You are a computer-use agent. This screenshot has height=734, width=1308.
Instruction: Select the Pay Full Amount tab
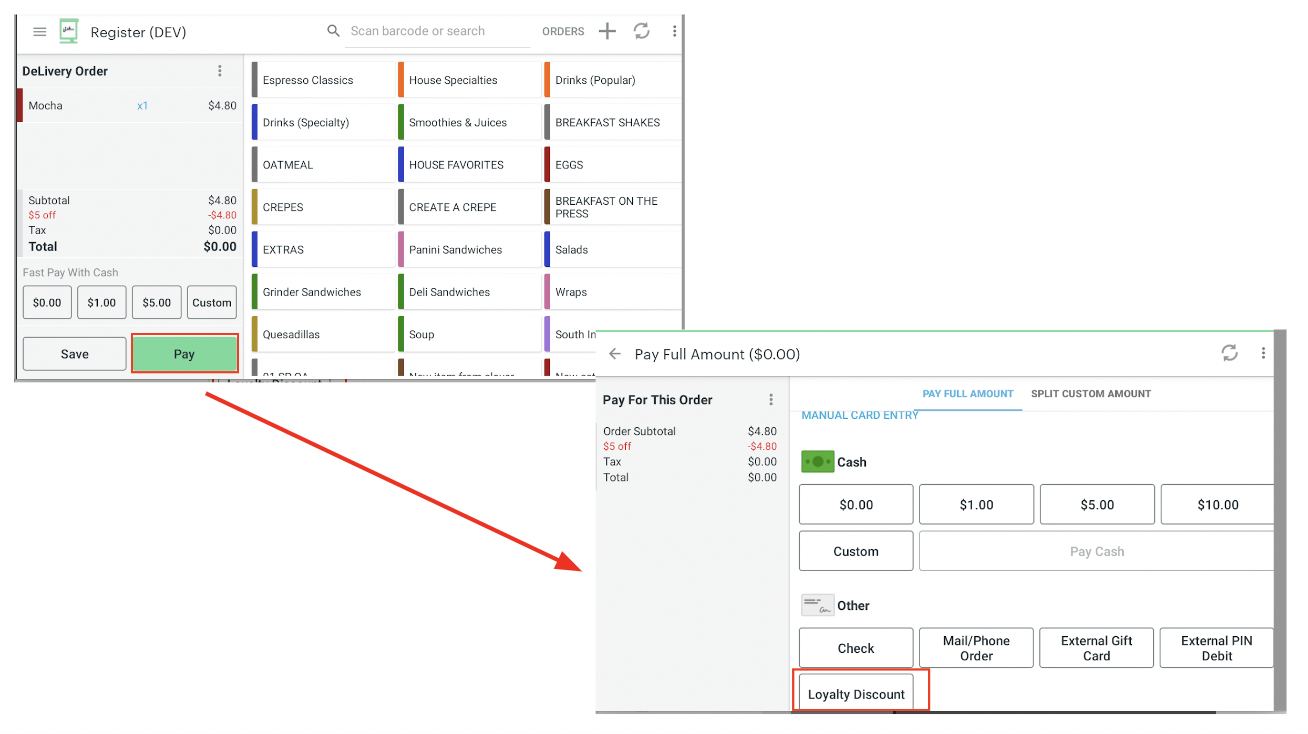pyautogui.click(x=967, y=394)
